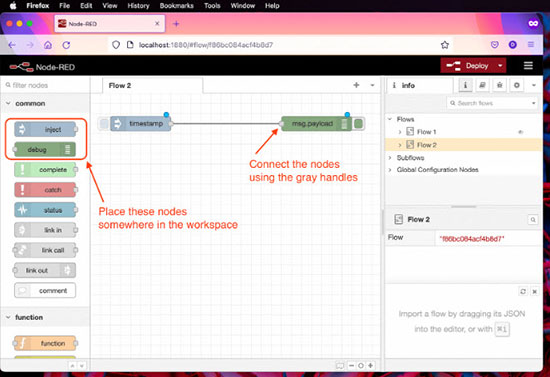This screenshot has height=377, width=550.
Task: Click the msg.payload debug node on canvas
Action: [317, 123]
